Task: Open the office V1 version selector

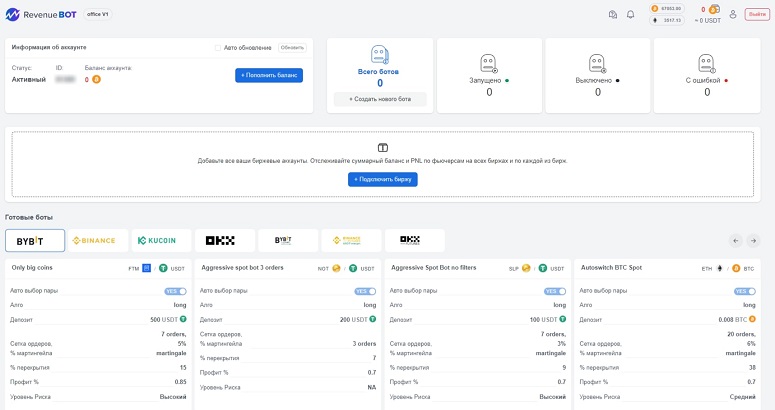Action: tap(97, 14)
